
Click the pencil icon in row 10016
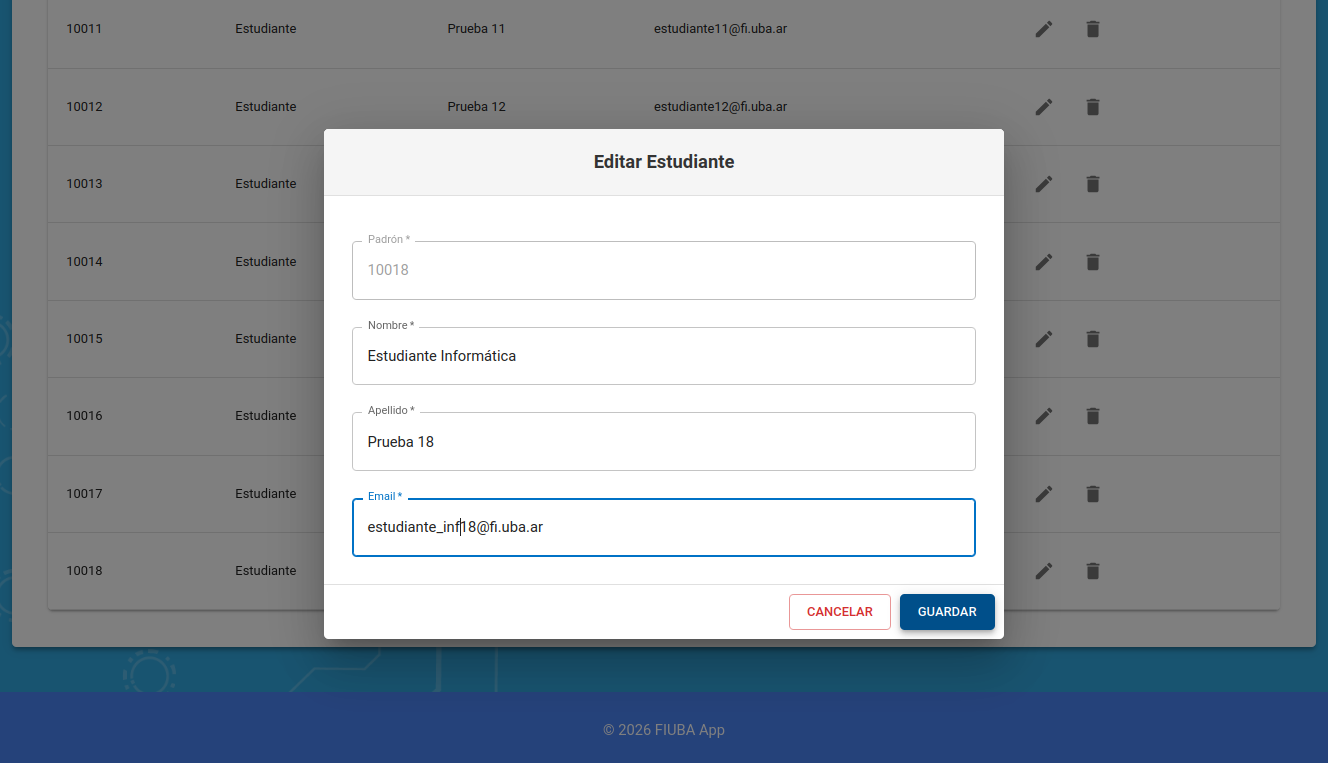(1043, 416)
